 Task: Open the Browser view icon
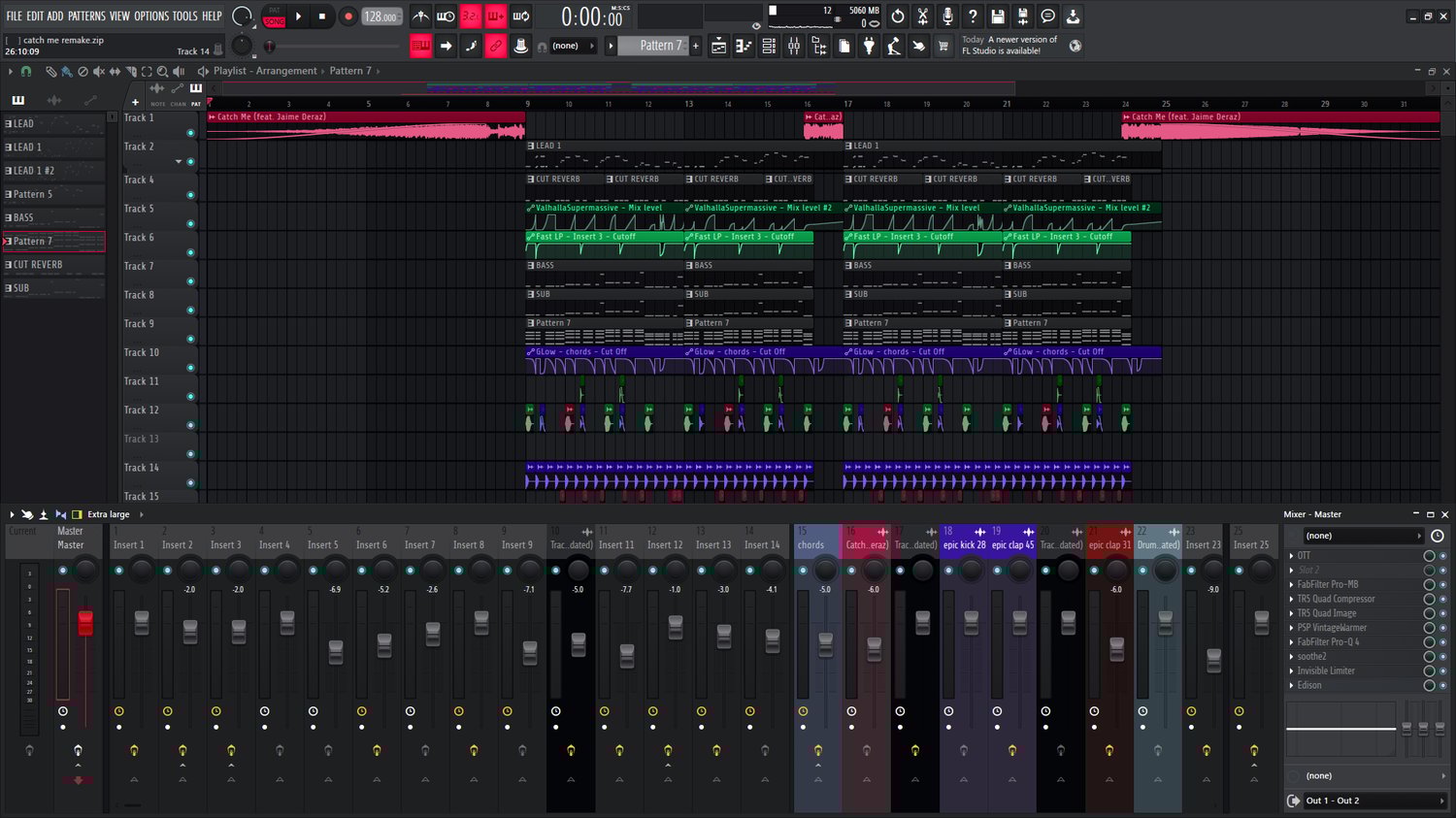[820, 46]
